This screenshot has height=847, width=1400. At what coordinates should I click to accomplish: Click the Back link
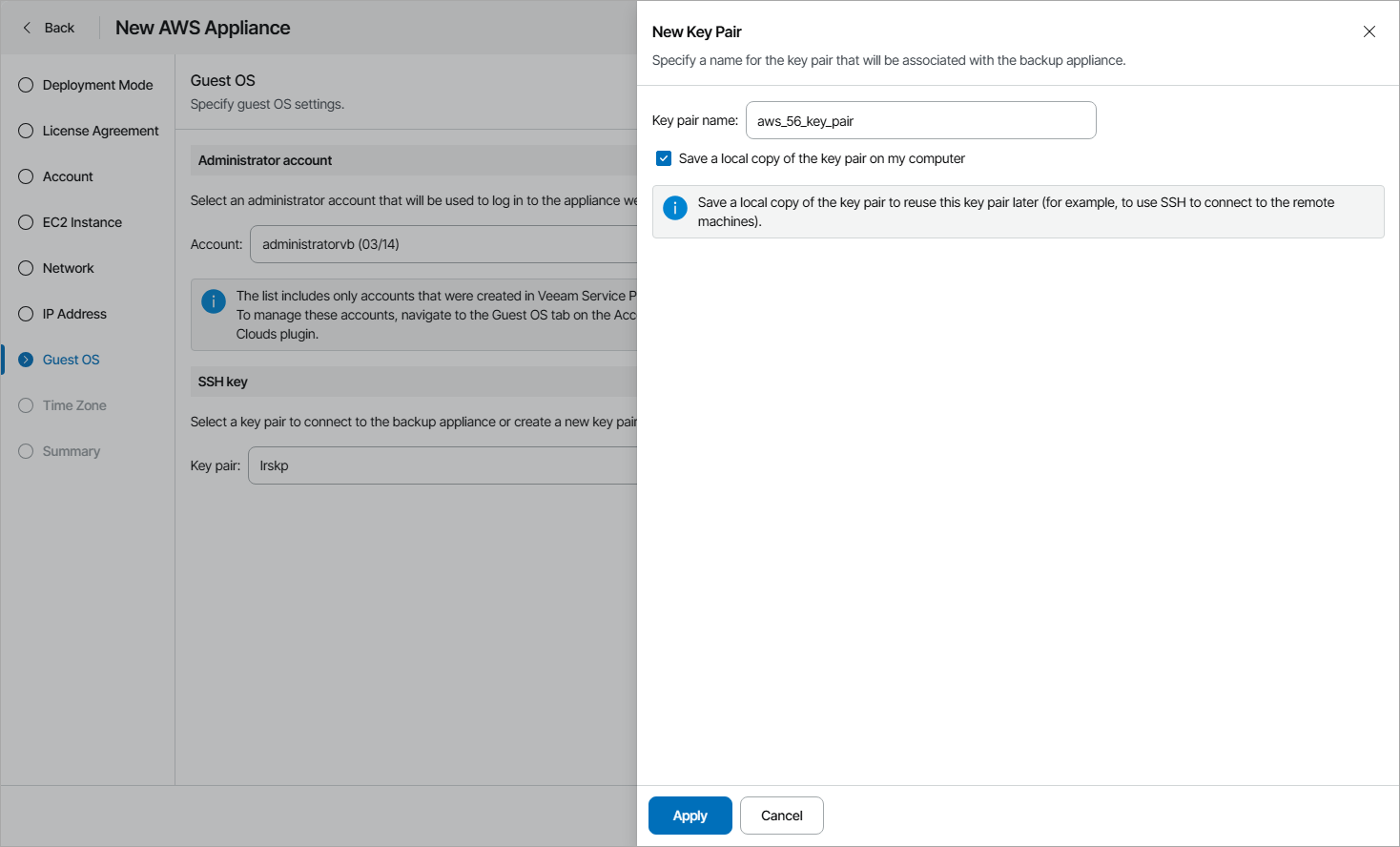pos(59,28)
